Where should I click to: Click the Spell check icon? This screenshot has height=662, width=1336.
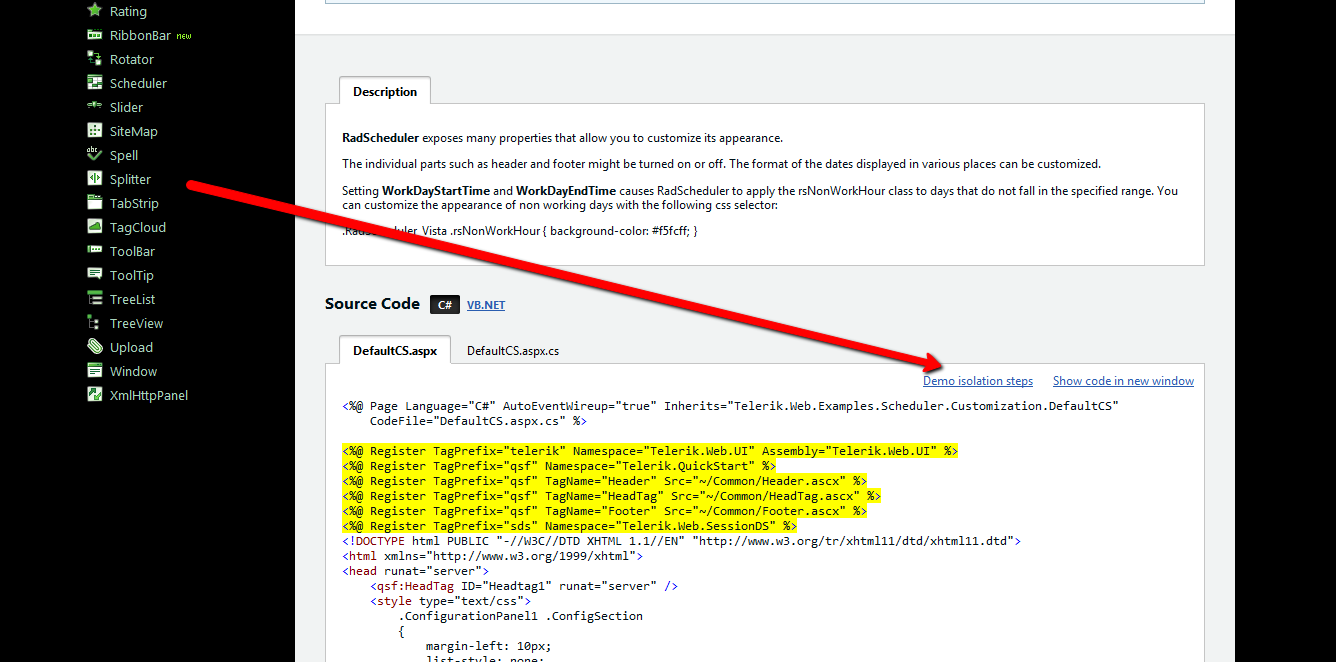coord(95,155)
